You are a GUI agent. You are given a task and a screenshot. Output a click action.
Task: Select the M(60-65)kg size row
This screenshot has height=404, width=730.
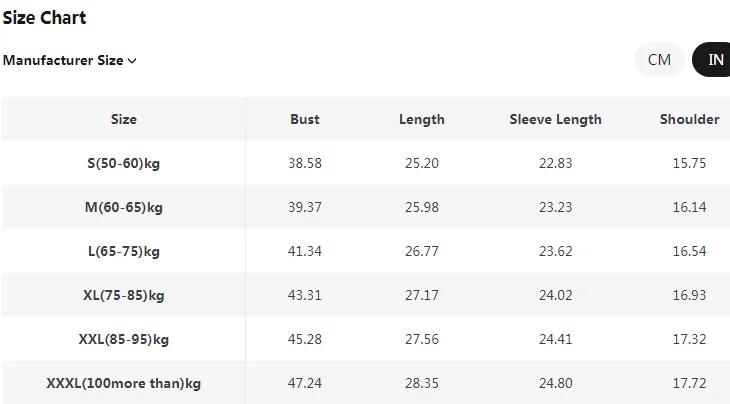[x=366, y=207]
